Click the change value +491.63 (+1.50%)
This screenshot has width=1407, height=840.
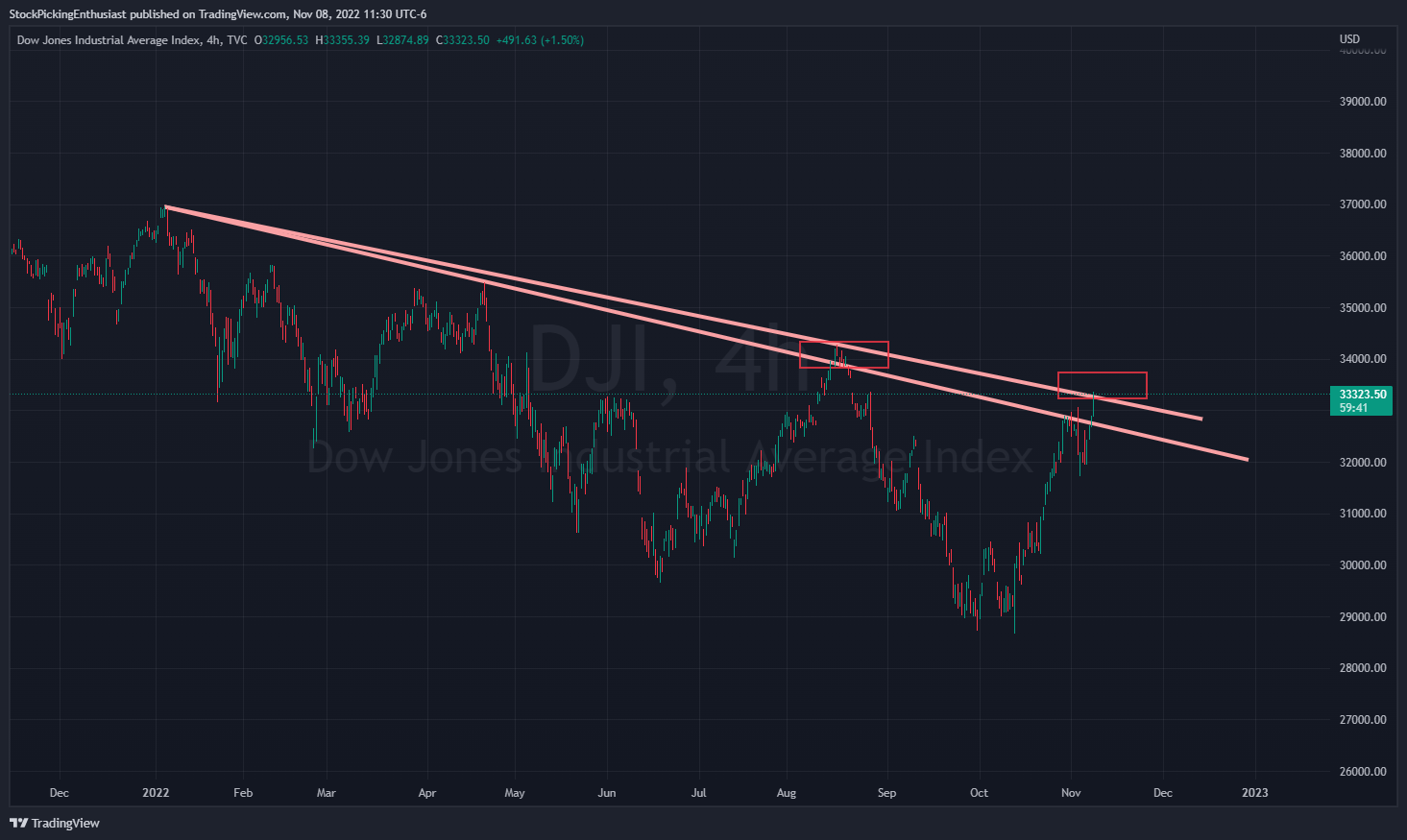540,40
